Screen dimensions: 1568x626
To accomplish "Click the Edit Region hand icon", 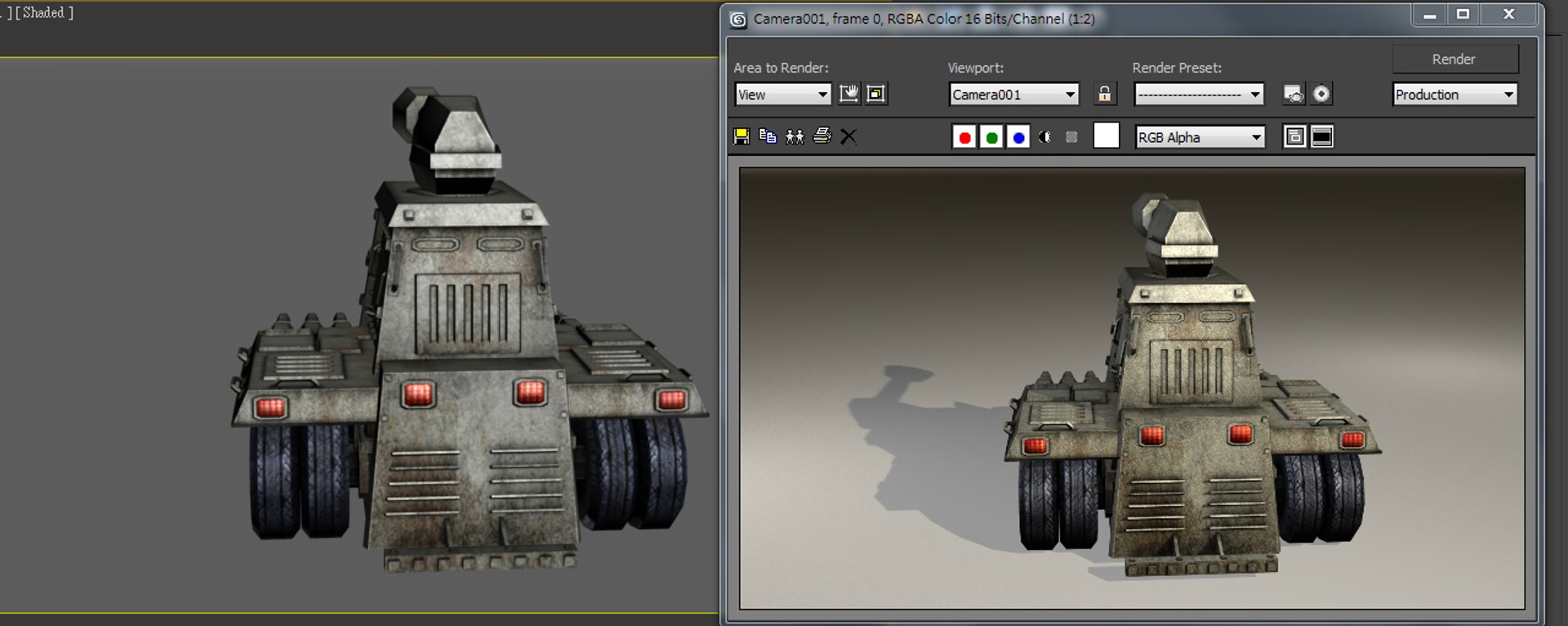I will pyautogui.click(x=849, y=94).
